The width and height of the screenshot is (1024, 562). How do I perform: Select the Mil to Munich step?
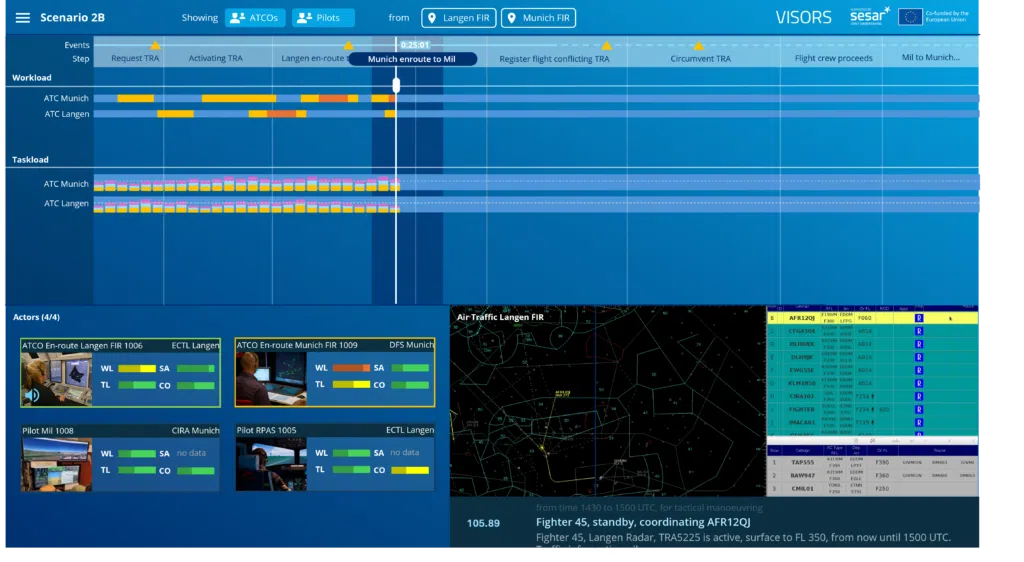(931, 57)
